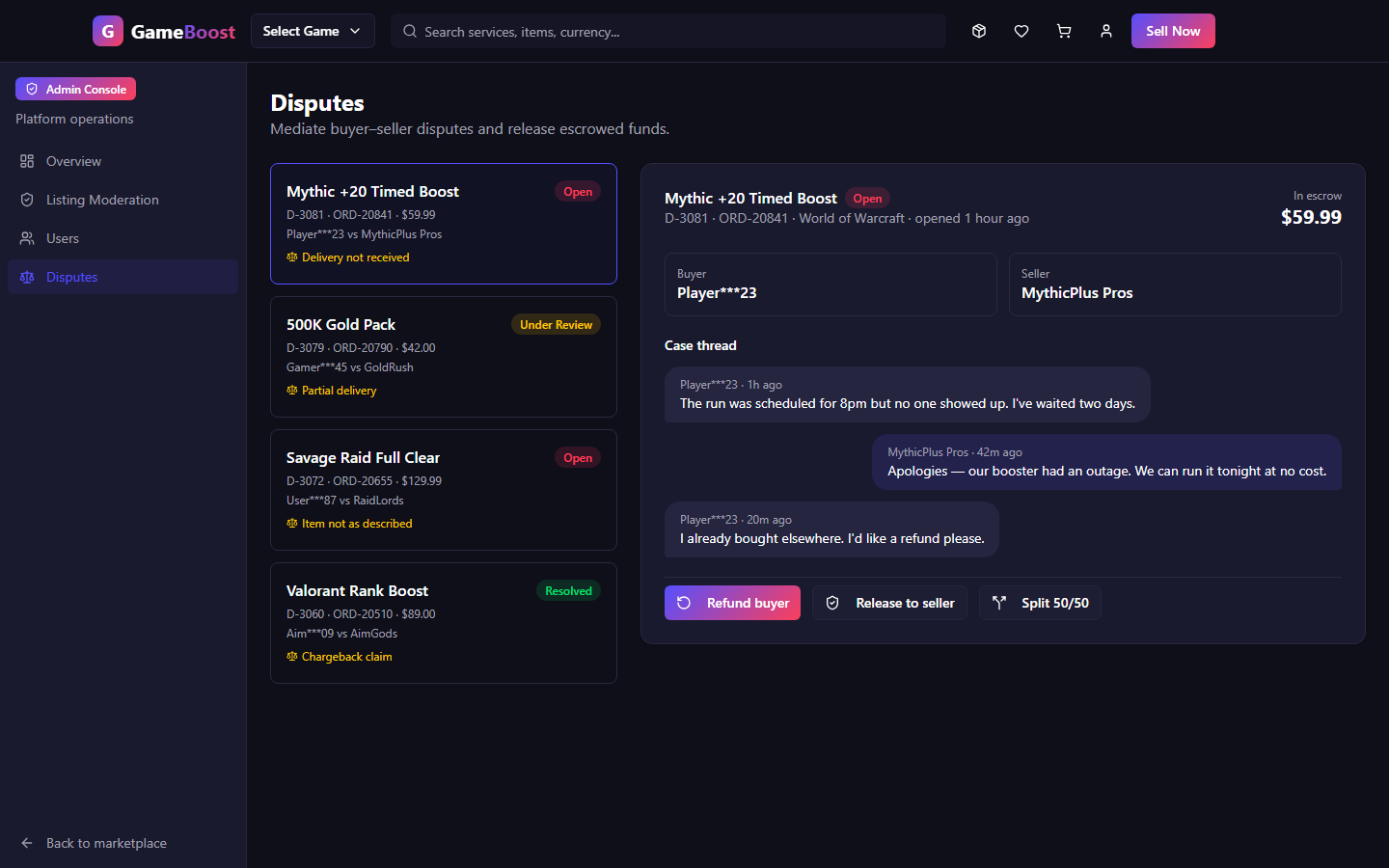Click scales icon beside Partial delivery
The width and height of the screenshot is (1389, 868).
[292, 391]
